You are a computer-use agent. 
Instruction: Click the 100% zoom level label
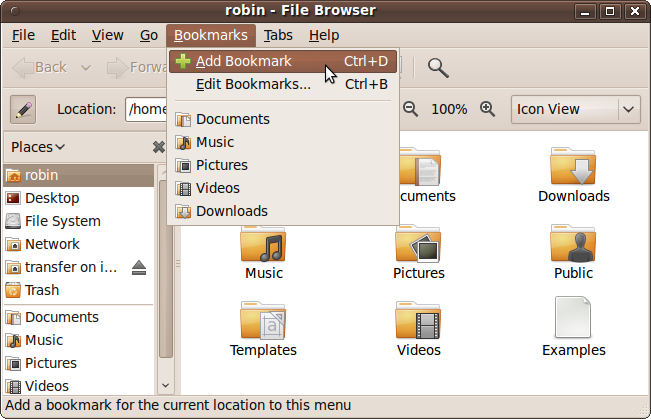coord(449,110)
